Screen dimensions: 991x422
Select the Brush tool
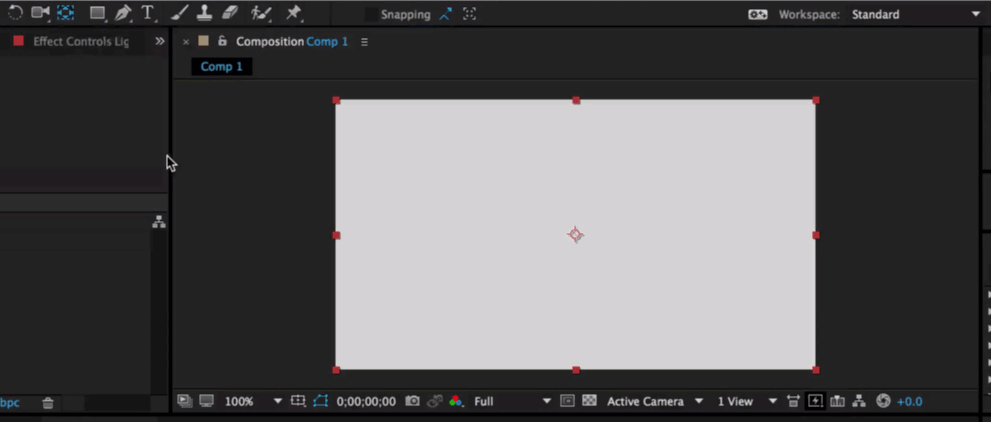coord(180,13)
